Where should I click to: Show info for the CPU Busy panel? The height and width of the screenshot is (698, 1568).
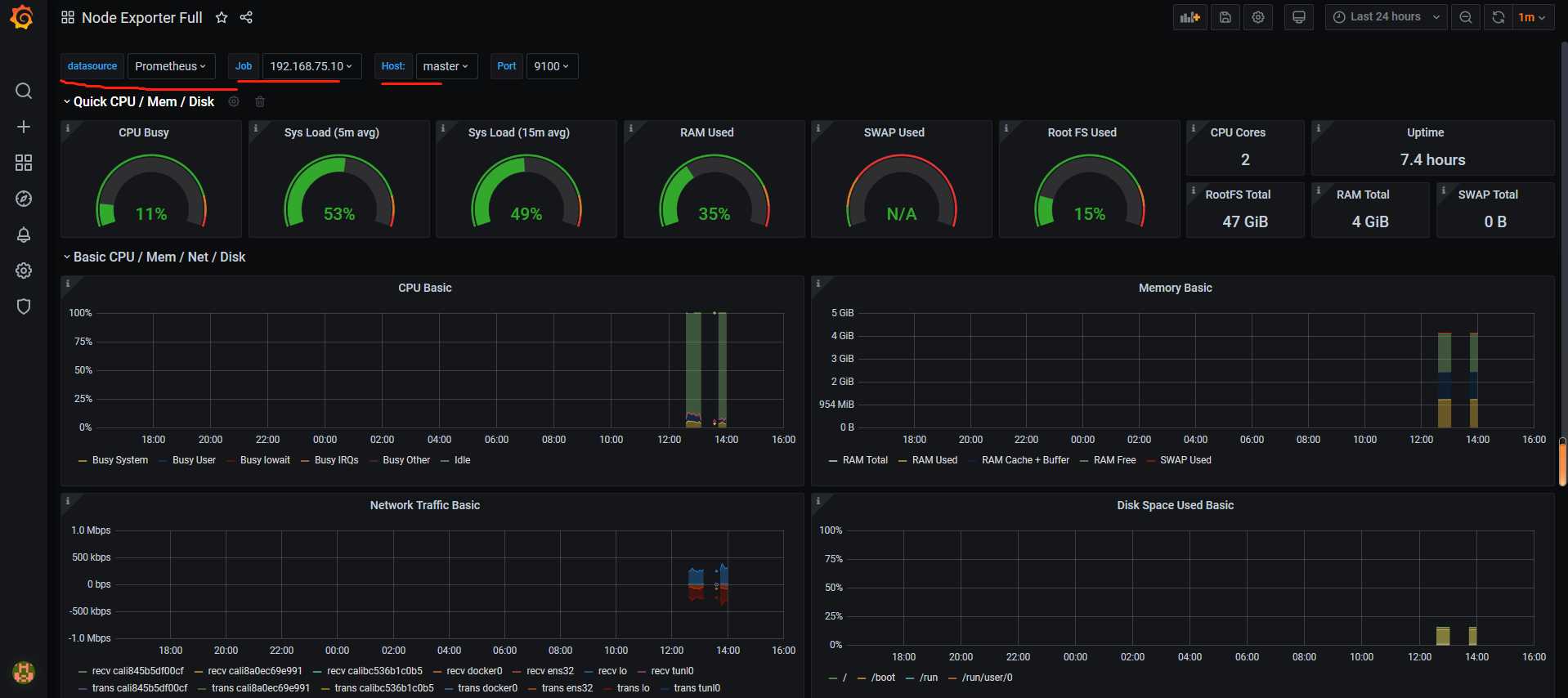pyautogui.click(x=68, y=128)
